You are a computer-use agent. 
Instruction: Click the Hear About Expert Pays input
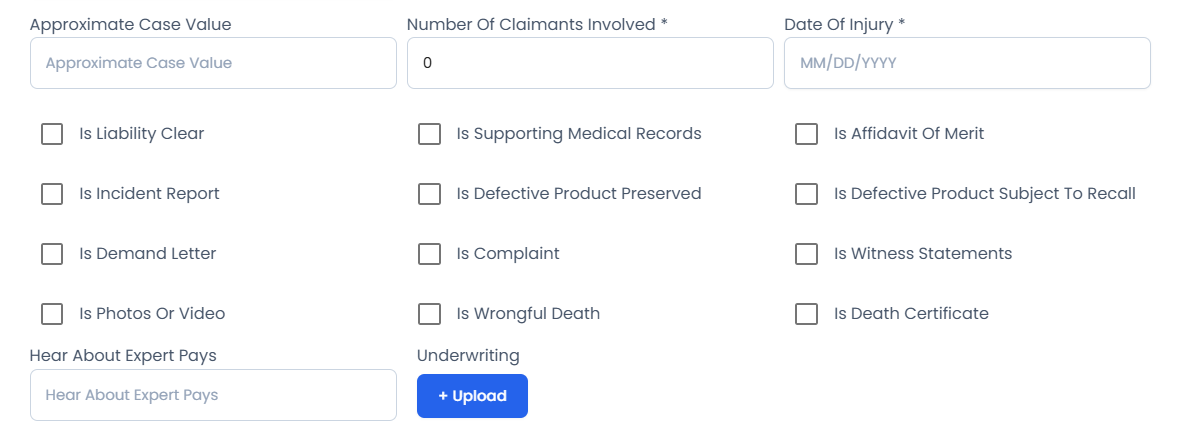point(213,395)
